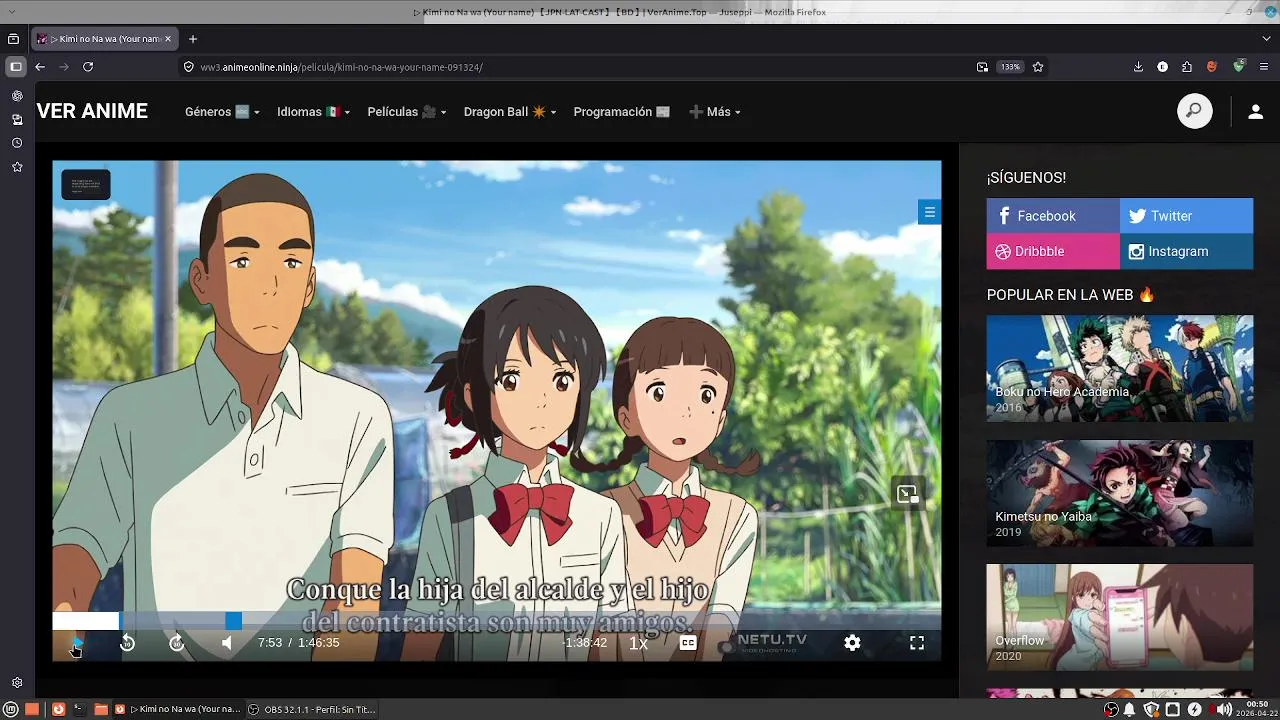The image size is (1280, 720).
Task: Go back with the browser back arrow
Action: (x=40, y=67)
